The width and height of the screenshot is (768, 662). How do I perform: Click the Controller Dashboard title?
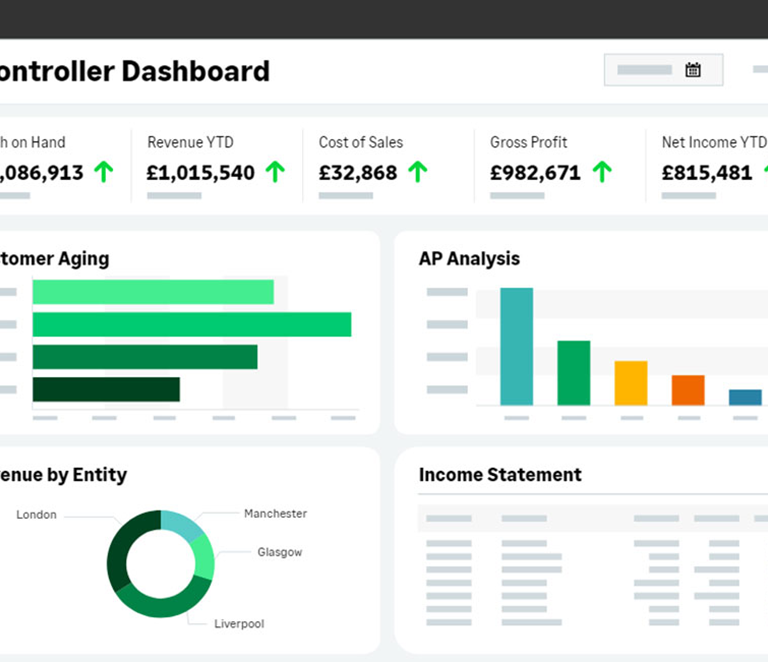135,71
